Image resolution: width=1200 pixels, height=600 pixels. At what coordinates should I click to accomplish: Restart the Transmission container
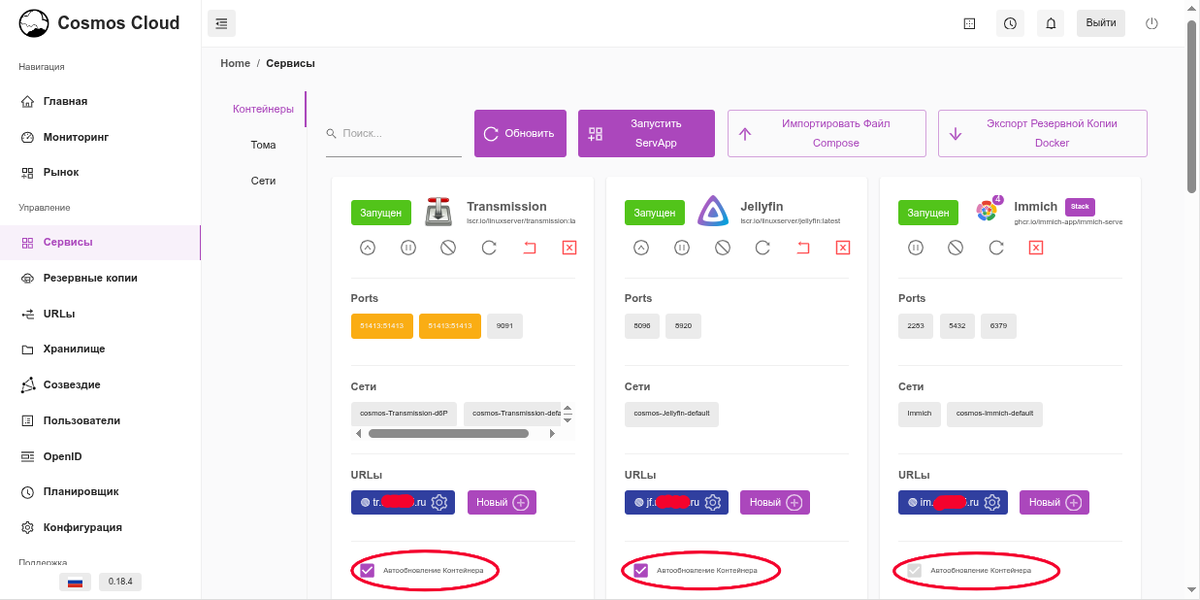[x=489, y=247]
